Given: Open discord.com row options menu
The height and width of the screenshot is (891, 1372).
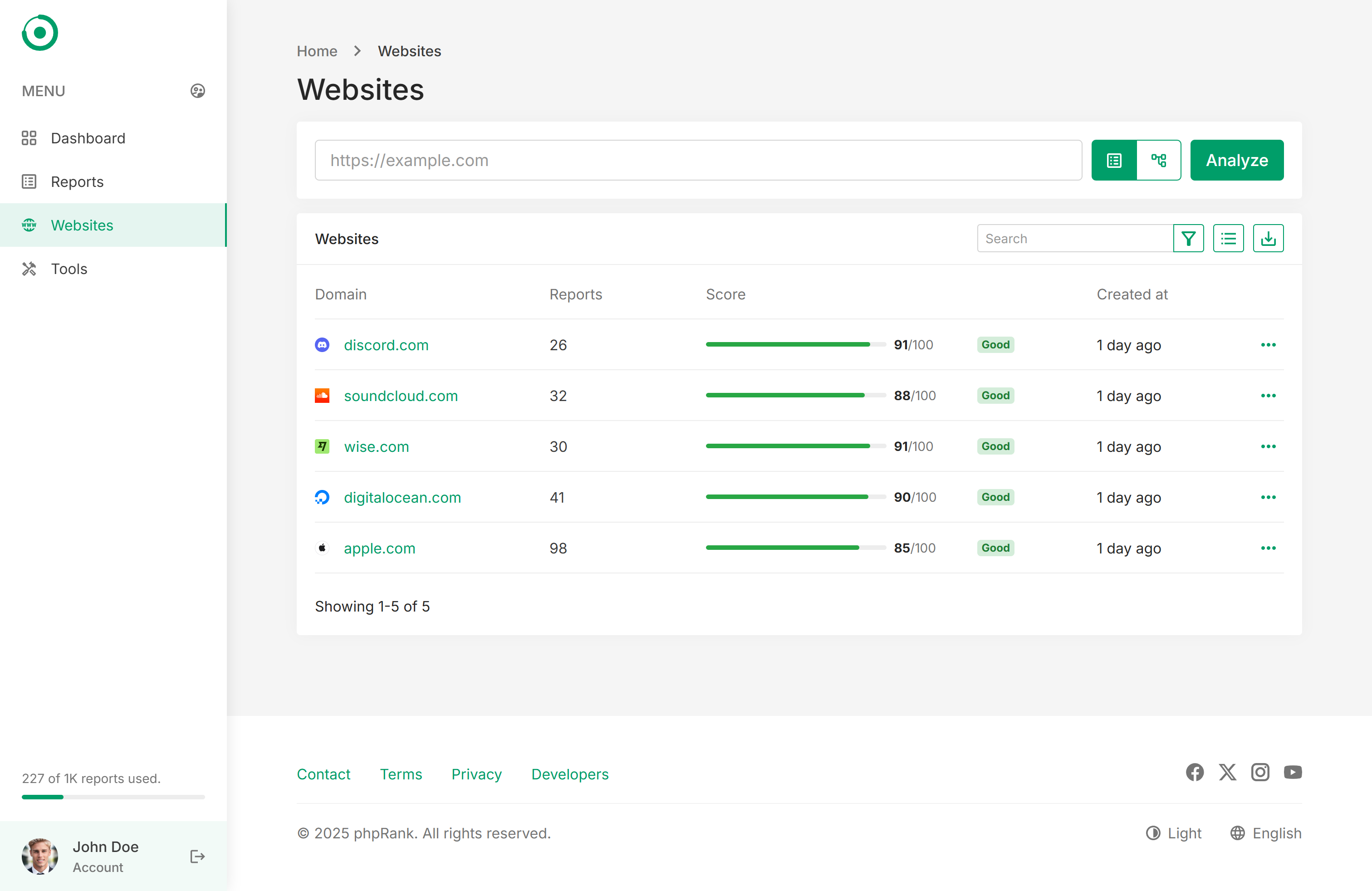Looking at the screenshot, I should point(1268,345).
